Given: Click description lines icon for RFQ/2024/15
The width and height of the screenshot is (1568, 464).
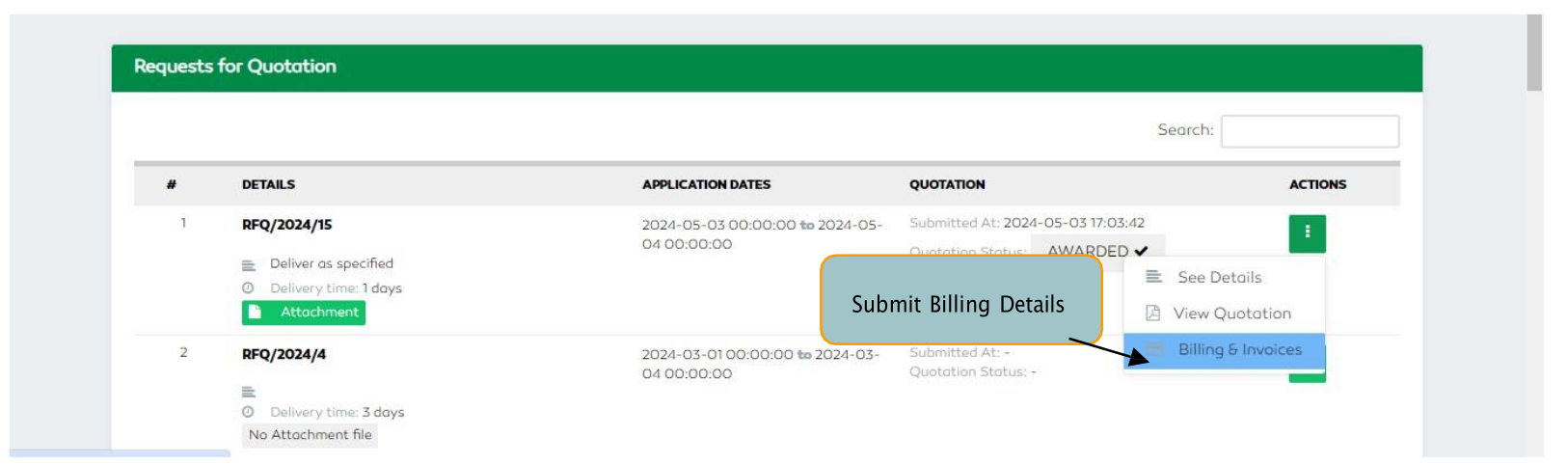Looking at the screenshot, I should [249, 265].
